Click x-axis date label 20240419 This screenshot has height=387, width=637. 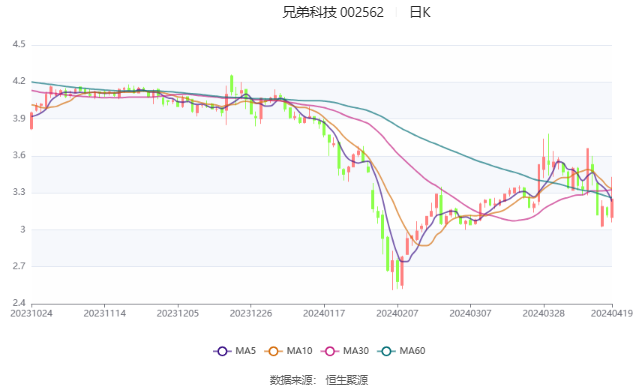[x=612, y=313]
